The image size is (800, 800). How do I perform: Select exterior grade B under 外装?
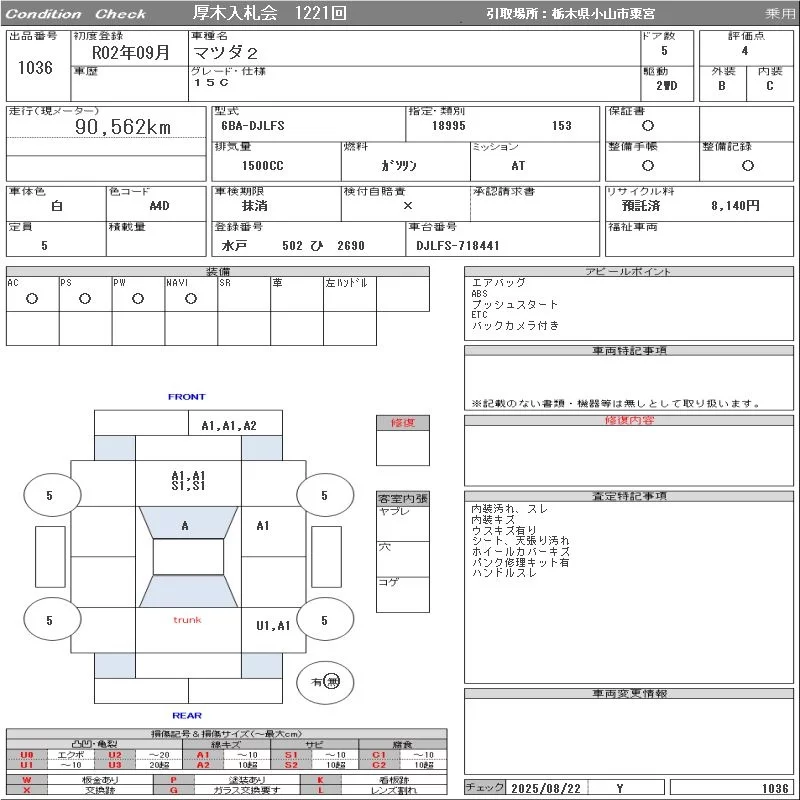point(721,86)
